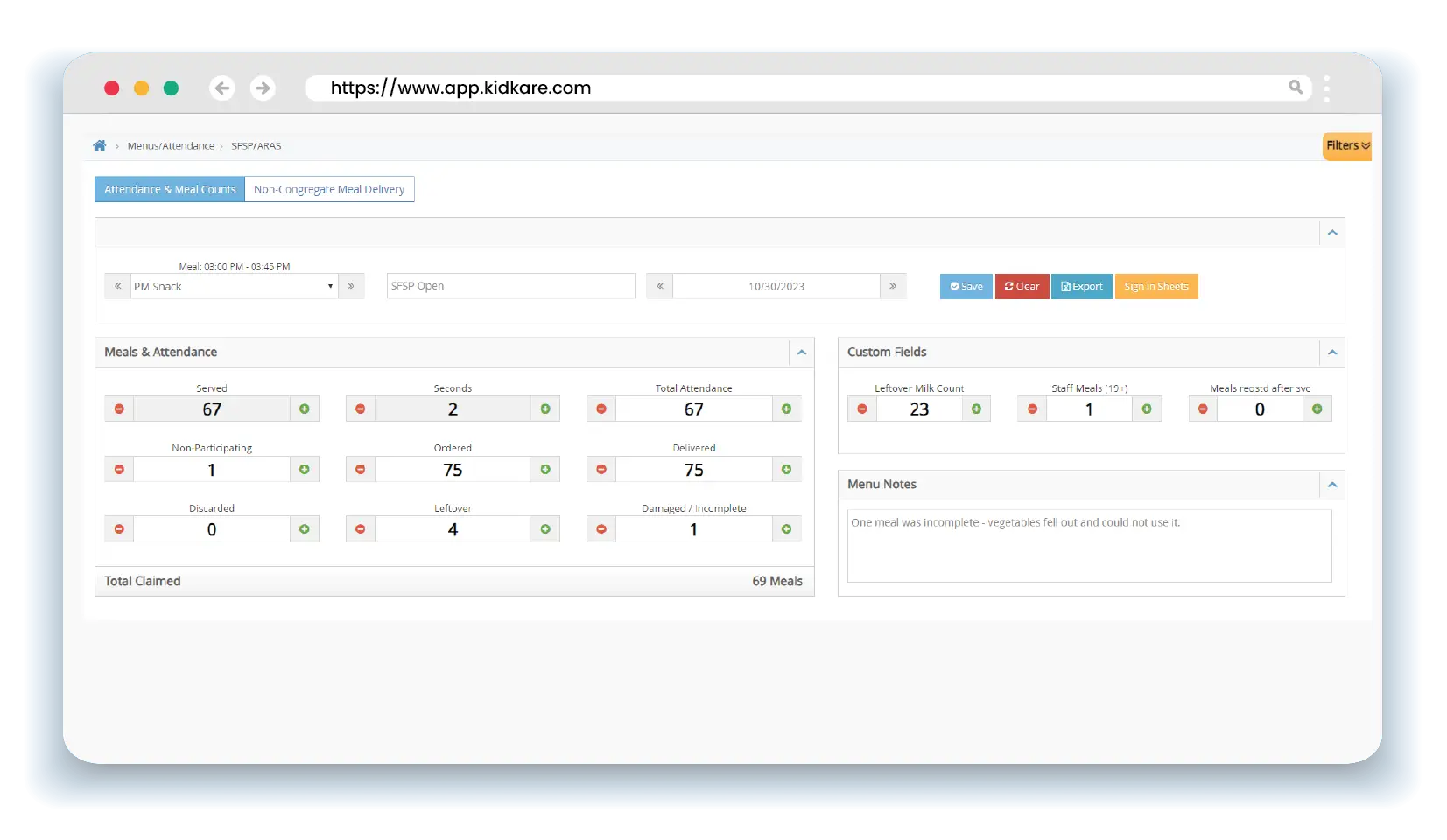Screen dimensions: 1447x840
Task: Go to the previous date
Action: [x=660, y=286]
